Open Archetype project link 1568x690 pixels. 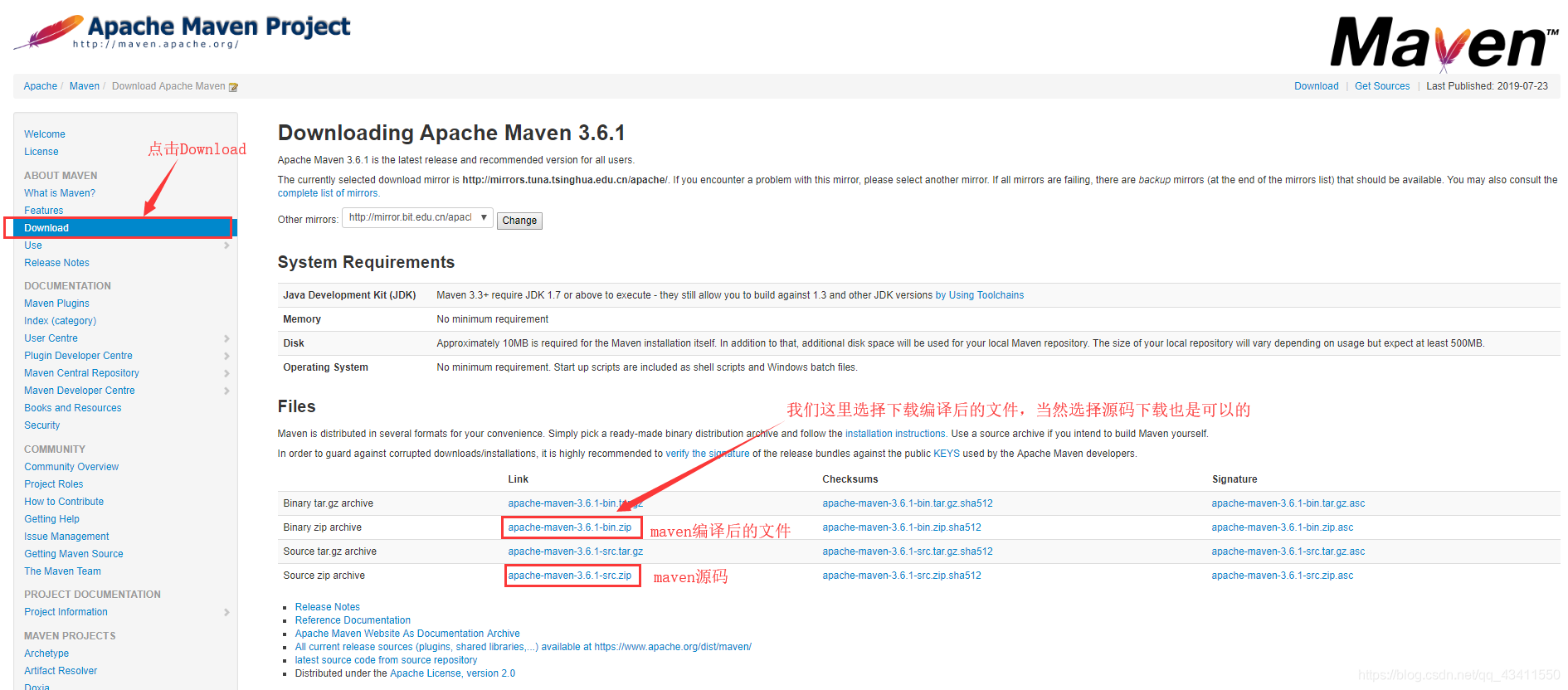46,654
